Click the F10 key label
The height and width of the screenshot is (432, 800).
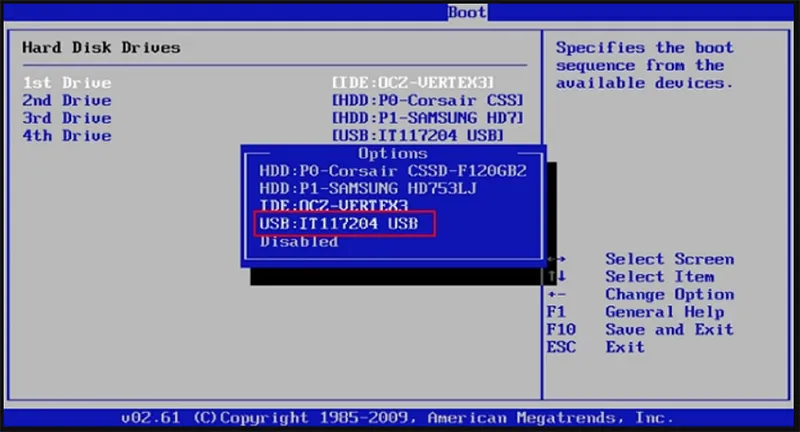click(x=561, y=329)
